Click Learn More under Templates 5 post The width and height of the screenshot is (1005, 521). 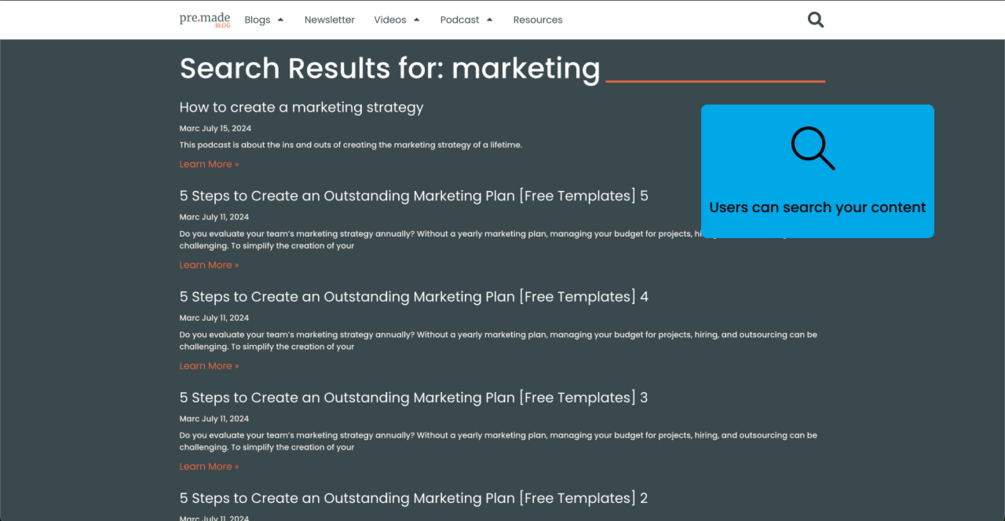pos(209,265)
